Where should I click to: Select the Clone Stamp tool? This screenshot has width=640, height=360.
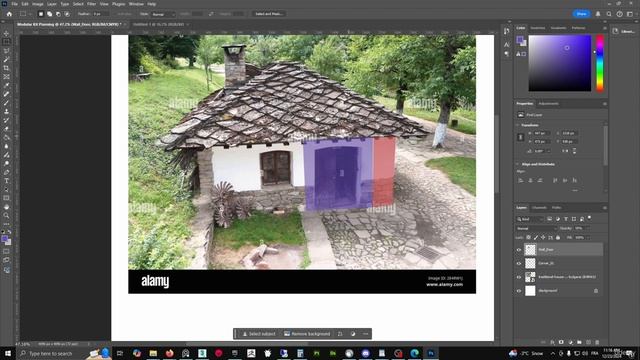coord(6,111)
